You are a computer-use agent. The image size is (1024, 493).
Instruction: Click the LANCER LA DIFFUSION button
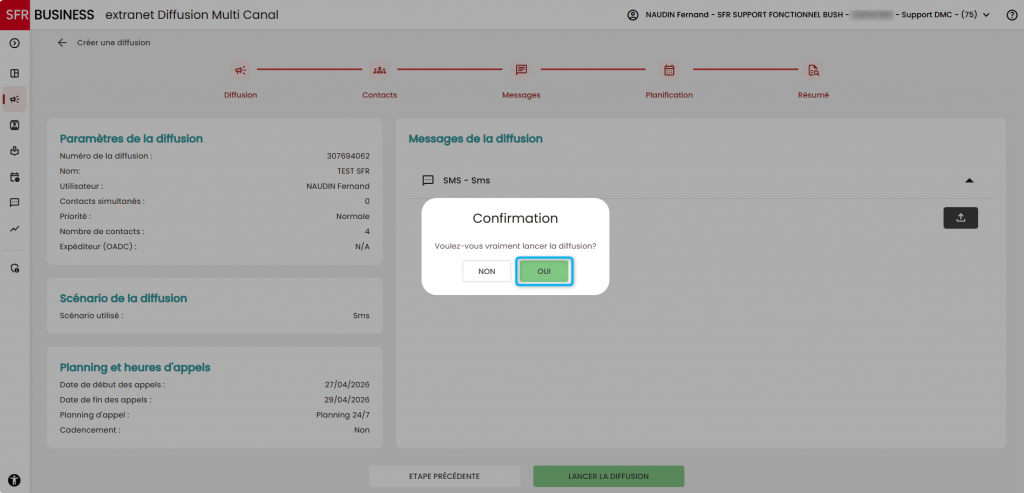(x=609, y=476)
